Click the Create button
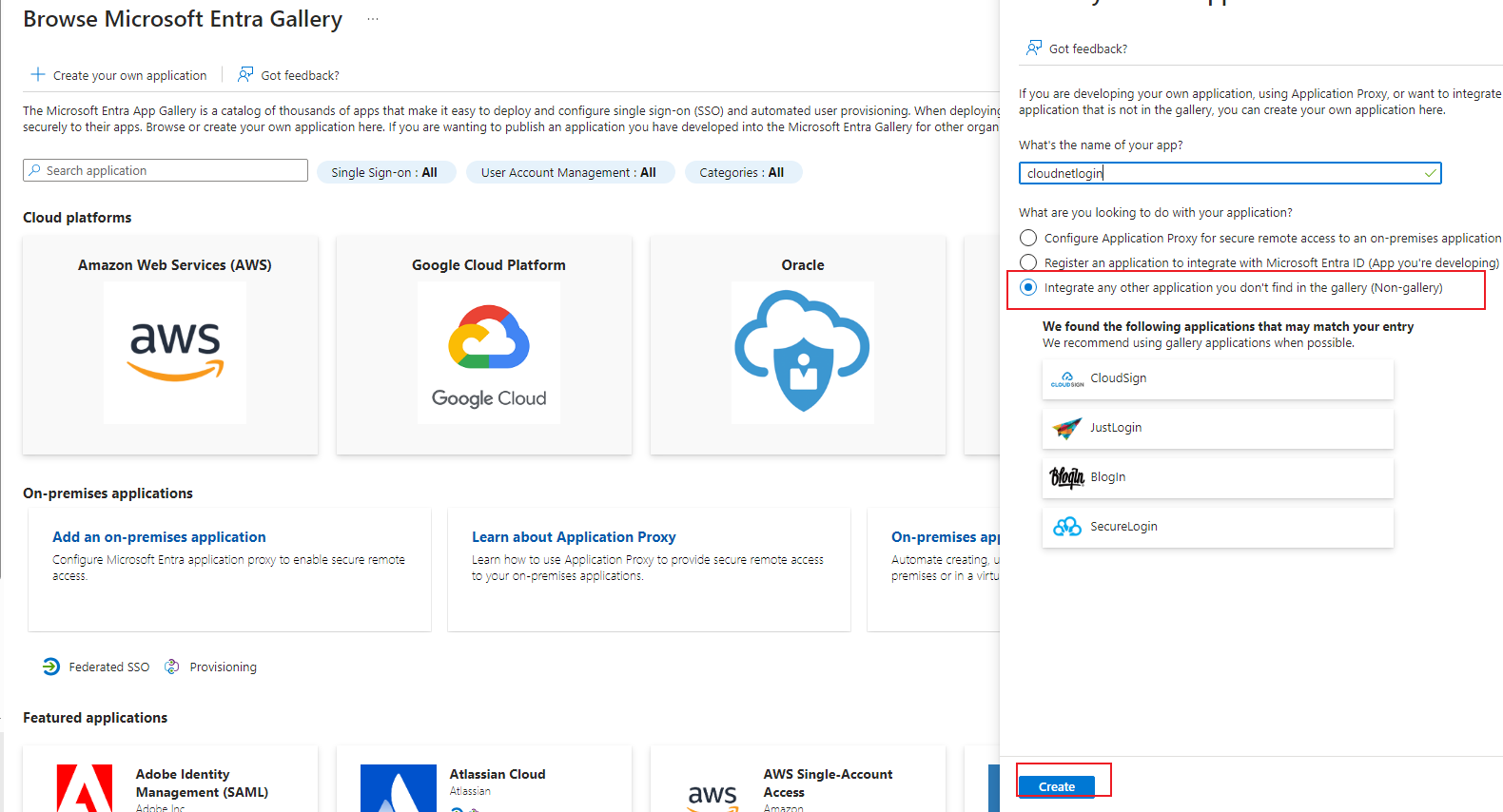This screenshot has height=812, width=1503. pyautogui.click(x=1057, y=786)
